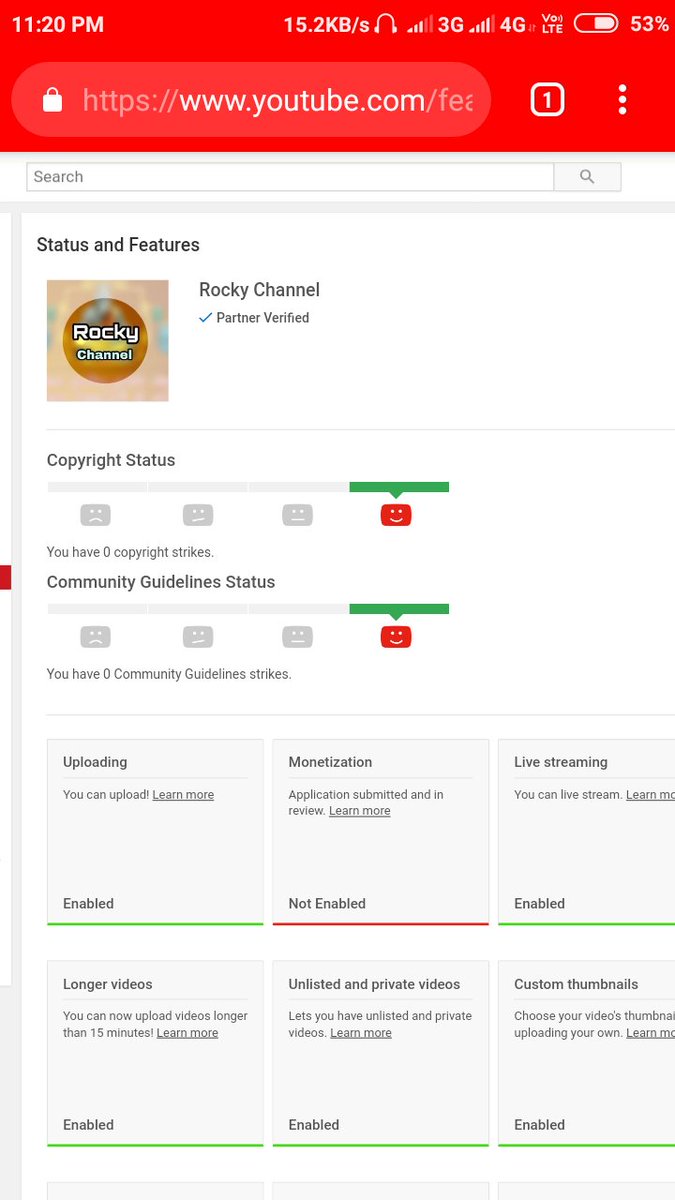Tap the sad face icon under Copyright Status
The image size is (675, 1200).
click(x=95, y=515)
